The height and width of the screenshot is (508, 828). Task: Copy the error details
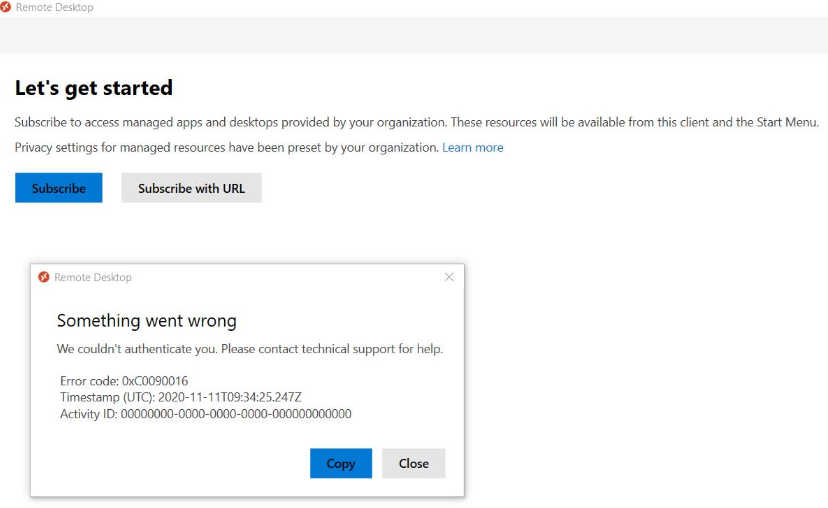coord(341,463)
